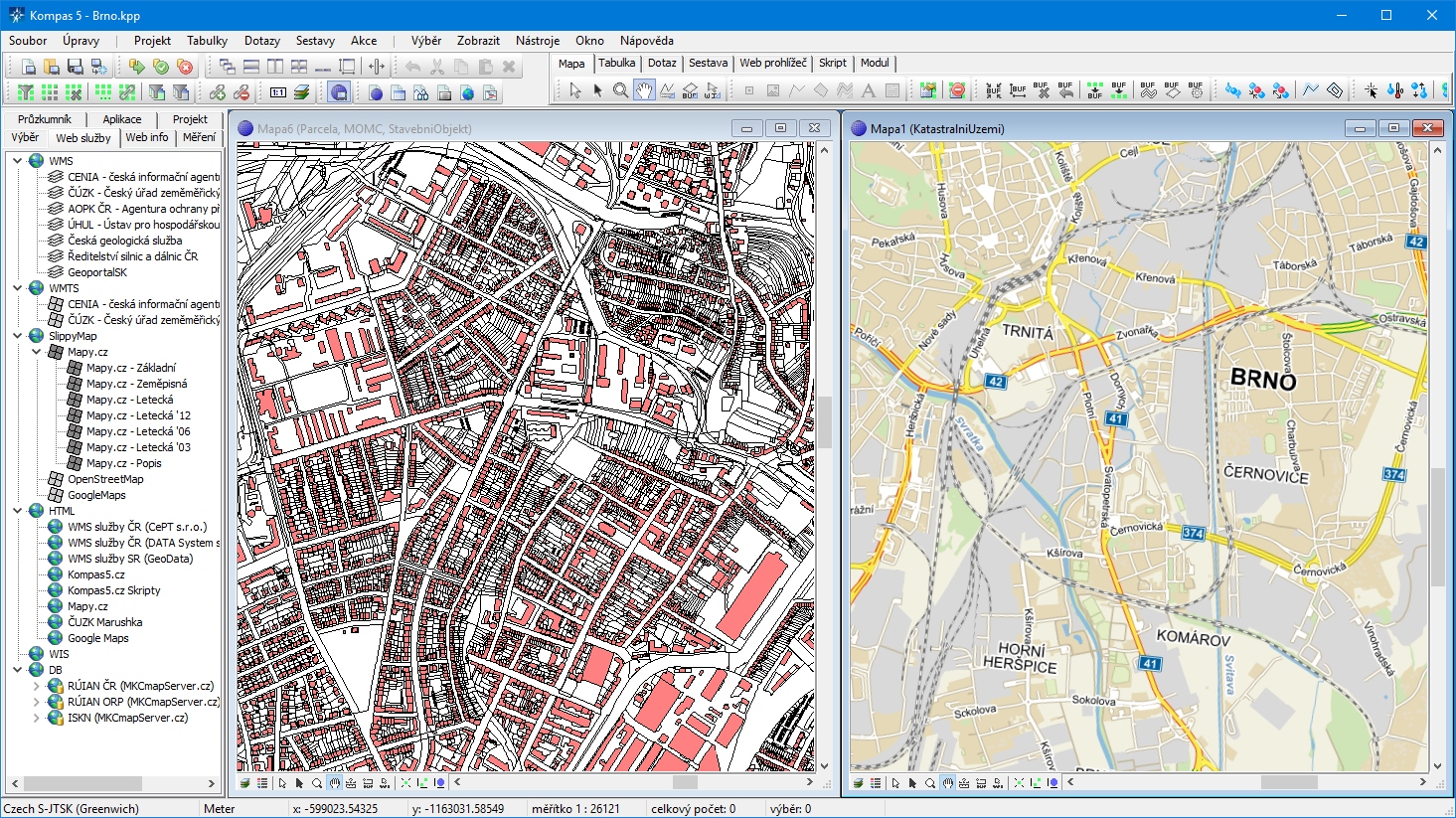Click the layers stack icon in toolbar
1456x818 pixels.
tap(301, 92)
